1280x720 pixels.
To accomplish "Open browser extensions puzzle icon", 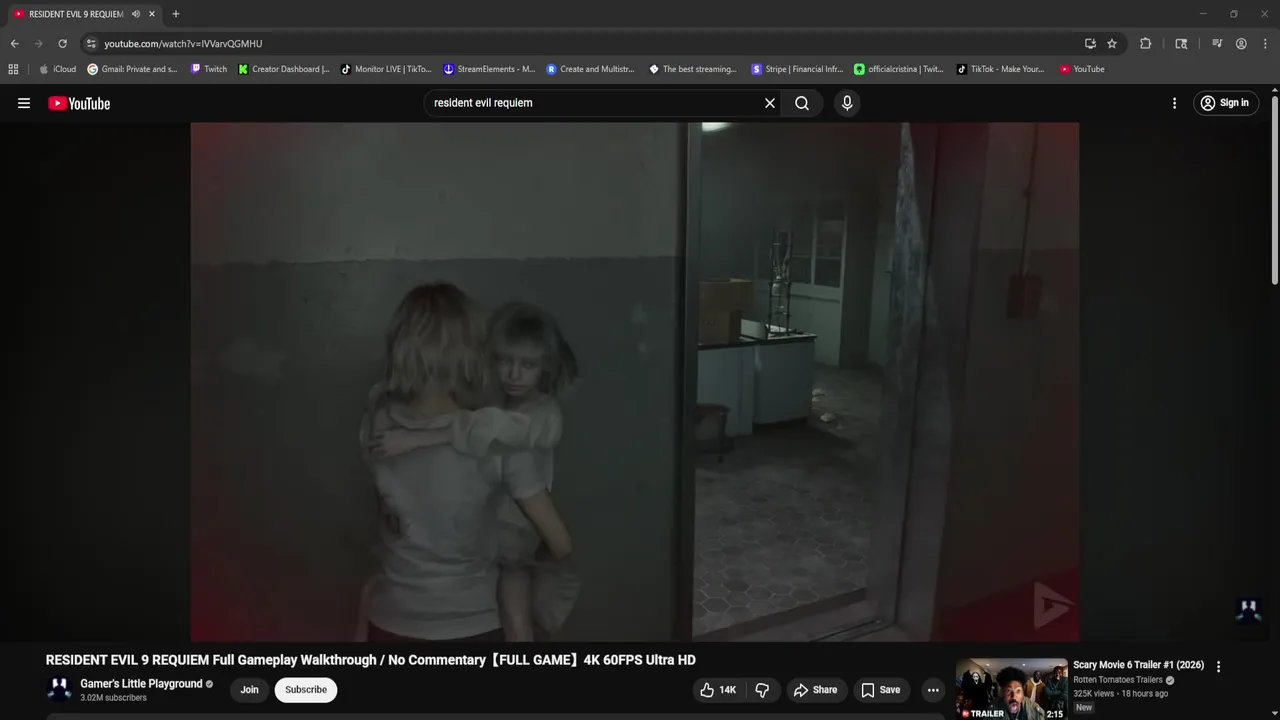I will click(1146, 44).
